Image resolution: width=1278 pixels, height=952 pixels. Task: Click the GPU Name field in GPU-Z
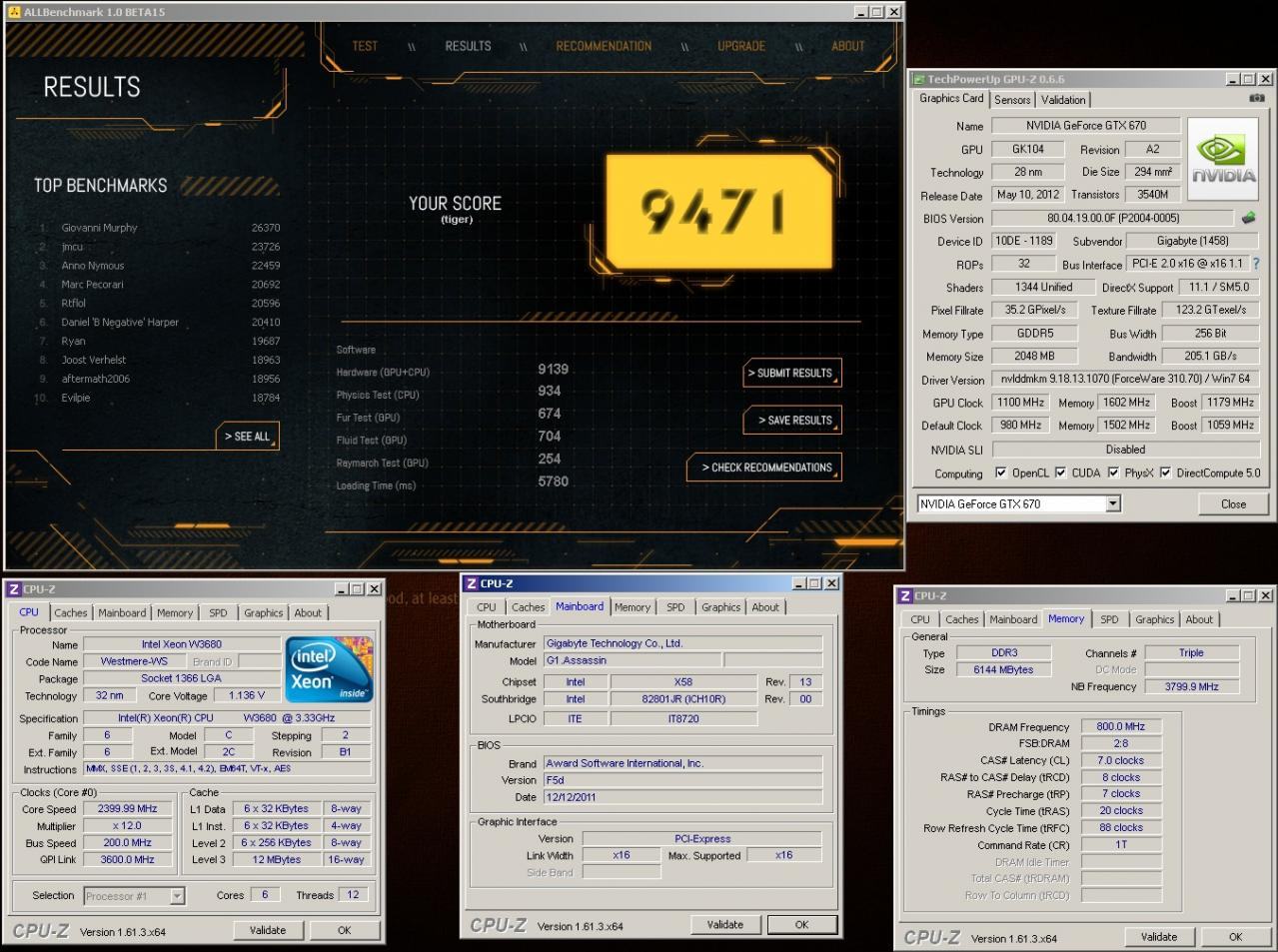[x=1085, y=125]
